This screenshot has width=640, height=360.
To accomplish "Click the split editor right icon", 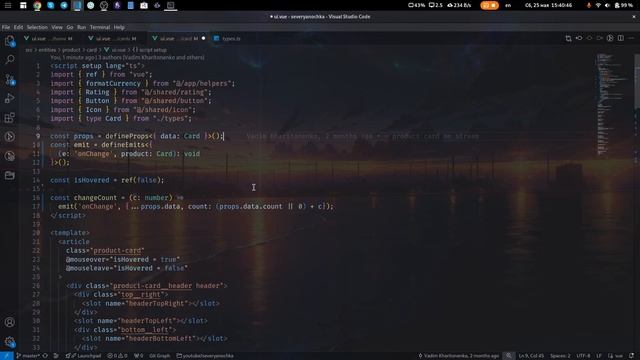I will coord(620,38).
